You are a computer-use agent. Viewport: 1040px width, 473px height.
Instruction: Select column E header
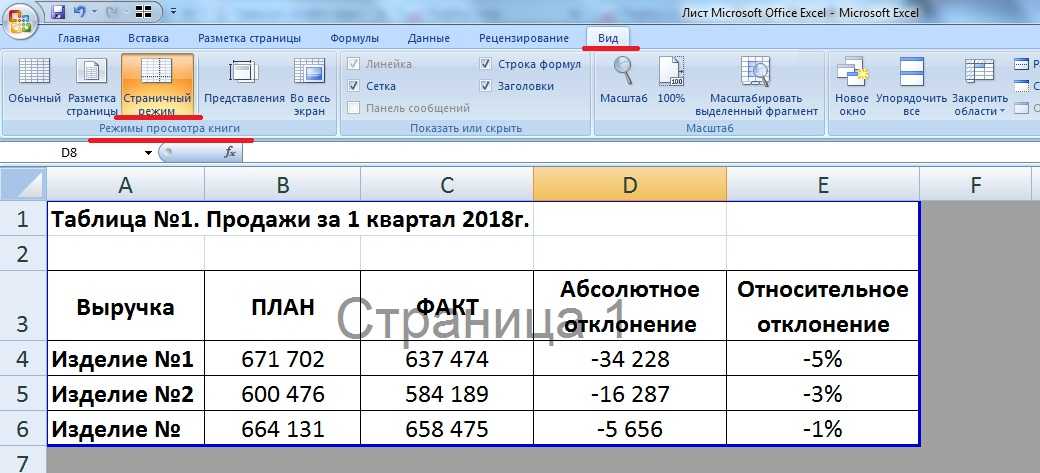pyautogui.click(x=822, y=184)
